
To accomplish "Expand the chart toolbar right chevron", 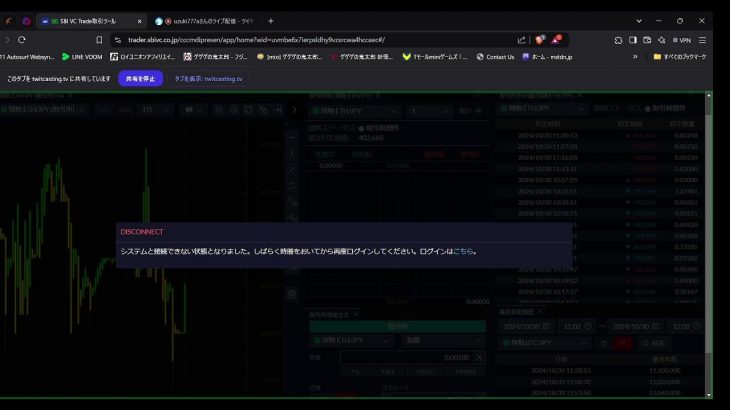I will [x=294, y=110].
